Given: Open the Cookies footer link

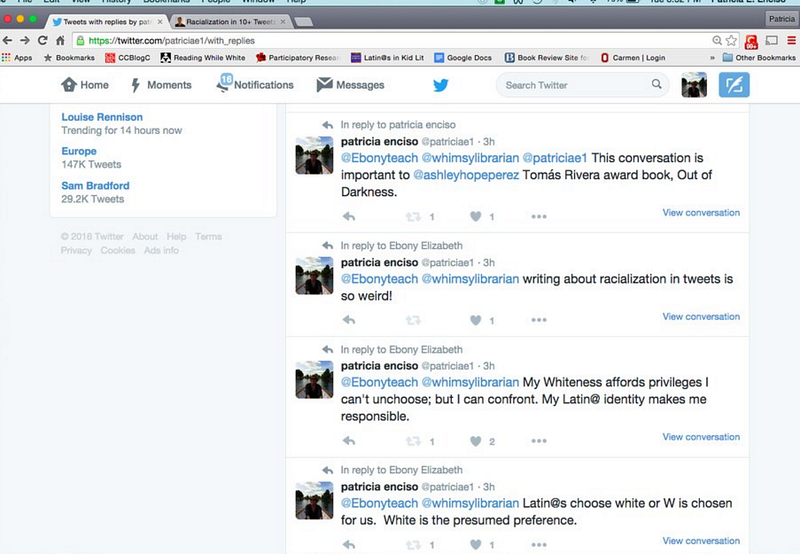Looking at the screenshot, I should point(118,250).
